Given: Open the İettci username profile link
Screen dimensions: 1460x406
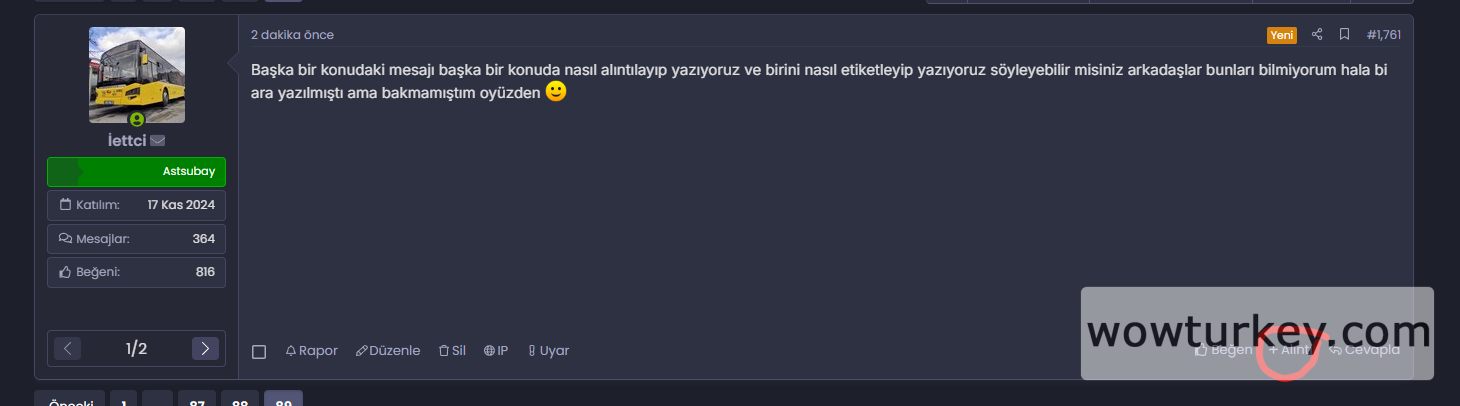Looking at the screenshot, I should [127, 141].
